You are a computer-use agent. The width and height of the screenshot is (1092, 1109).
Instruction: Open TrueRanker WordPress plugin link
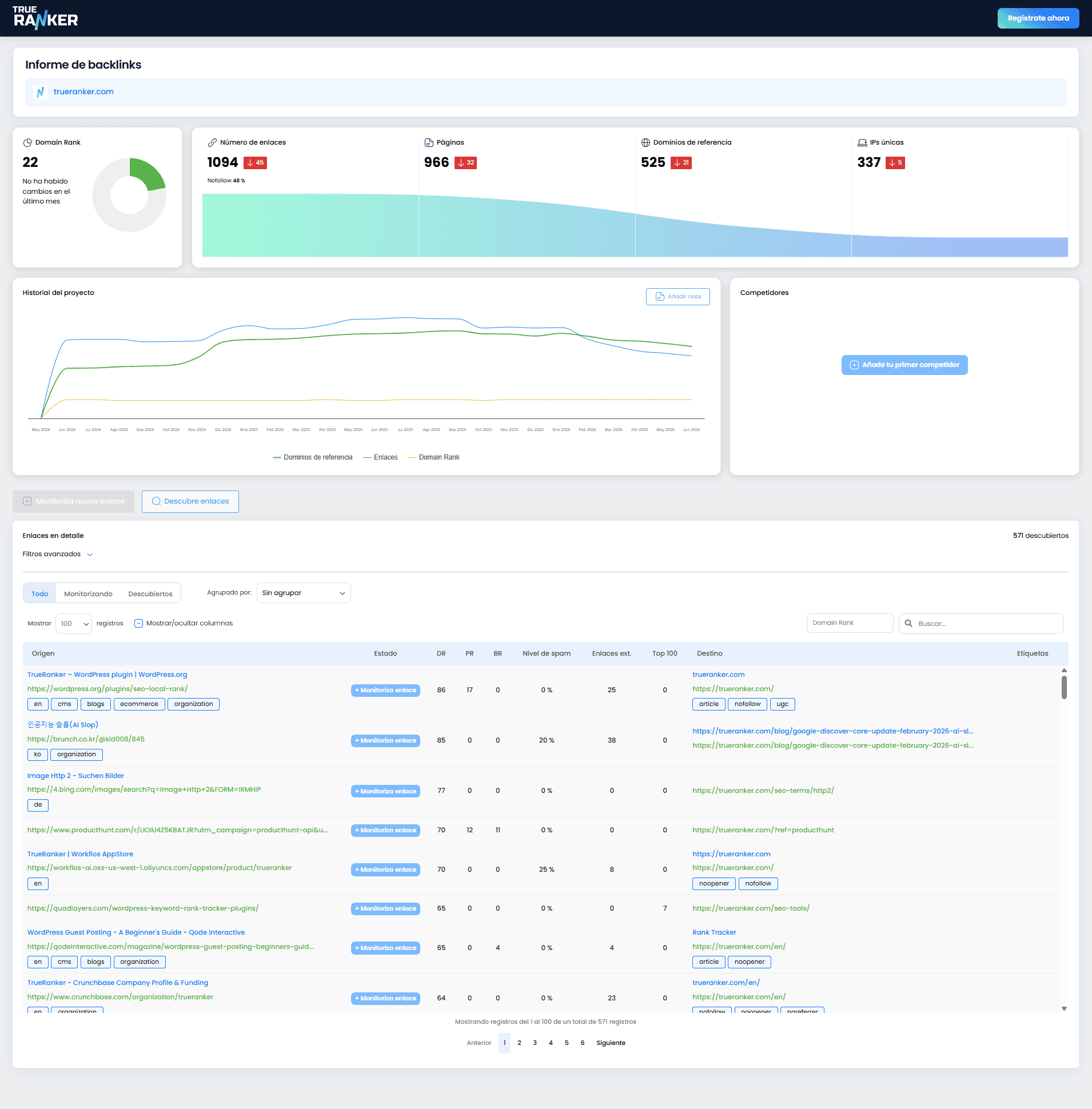(107, 675)
